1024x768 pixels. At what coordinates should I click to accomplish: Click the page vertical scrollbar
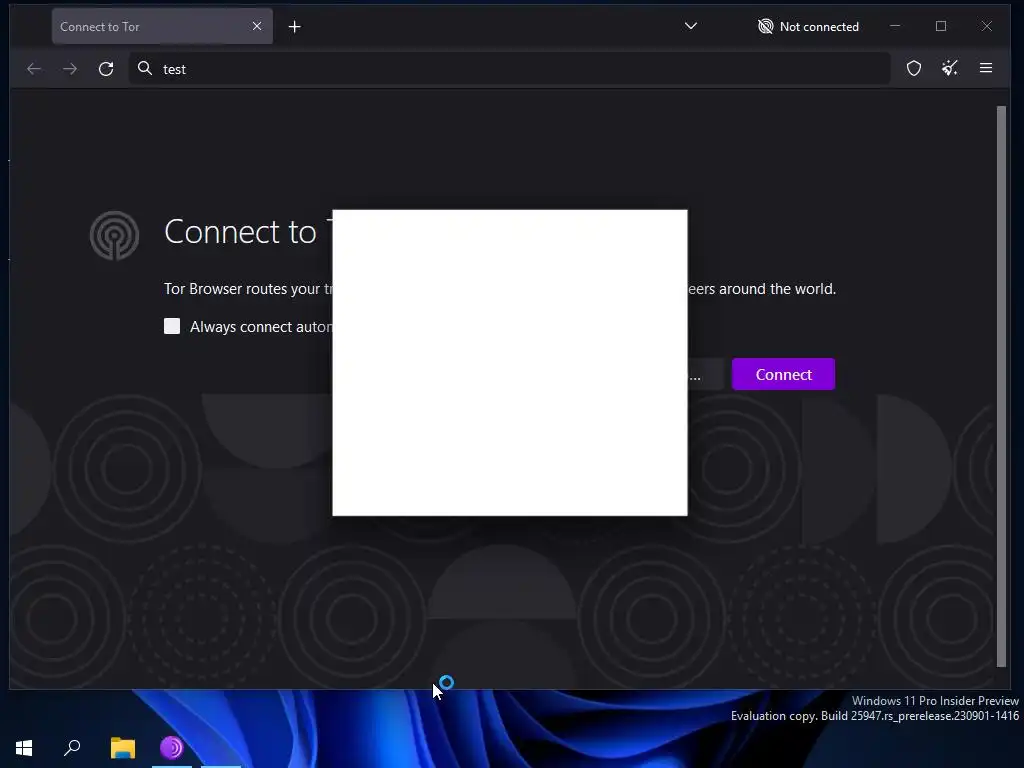coord(1001,387)
